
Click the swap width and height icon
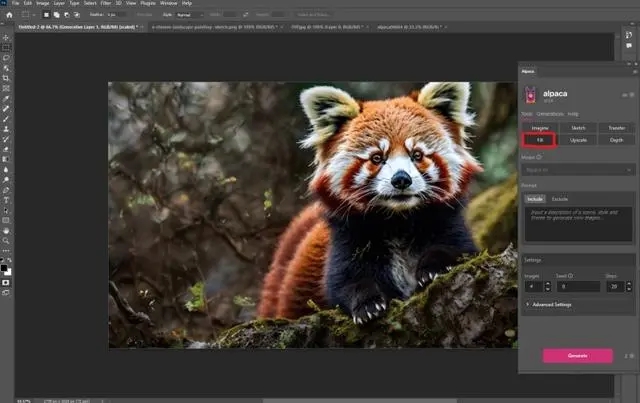click(245, 15)
